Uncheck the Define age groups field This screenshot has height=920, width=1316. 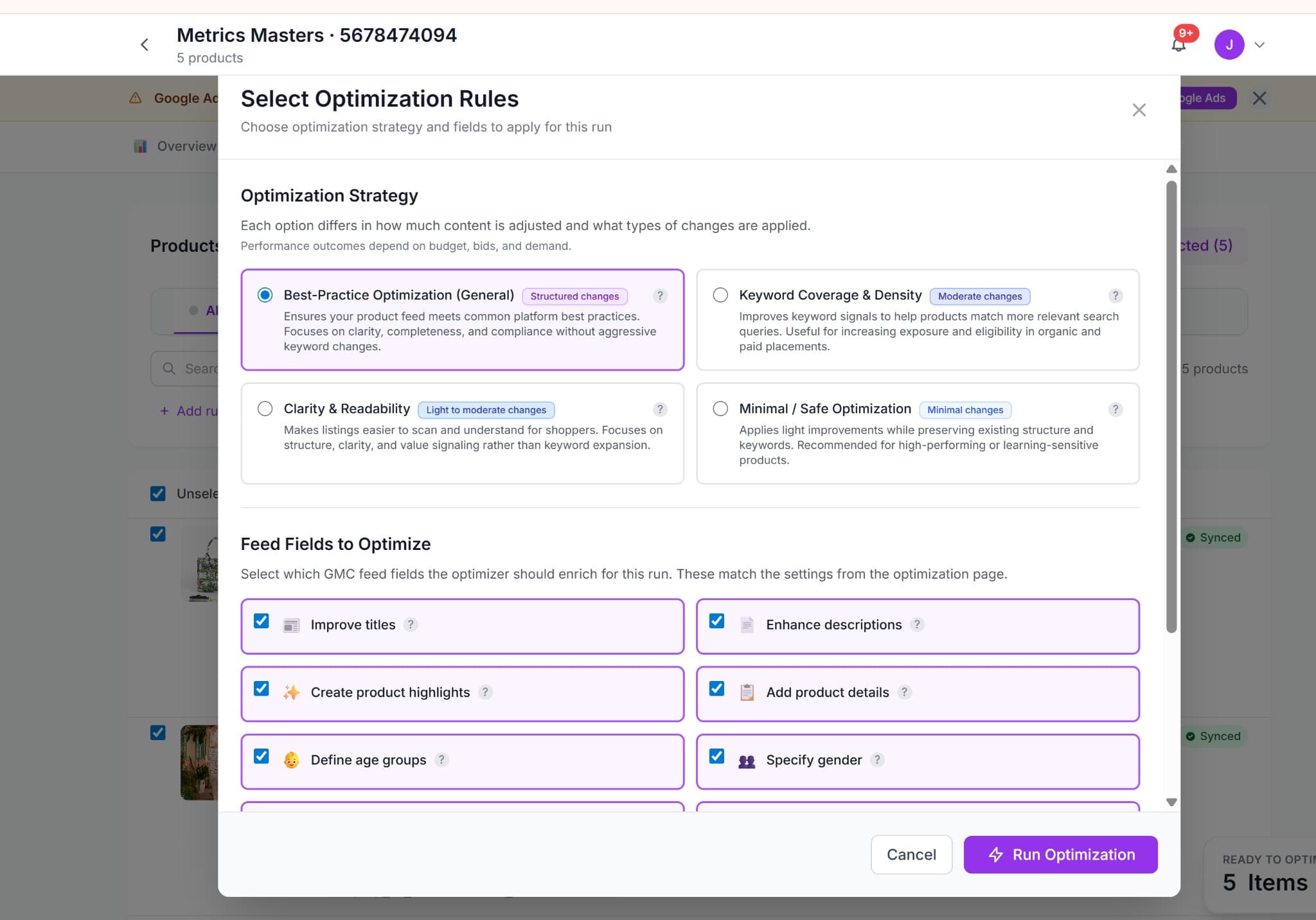coord(261,756)
